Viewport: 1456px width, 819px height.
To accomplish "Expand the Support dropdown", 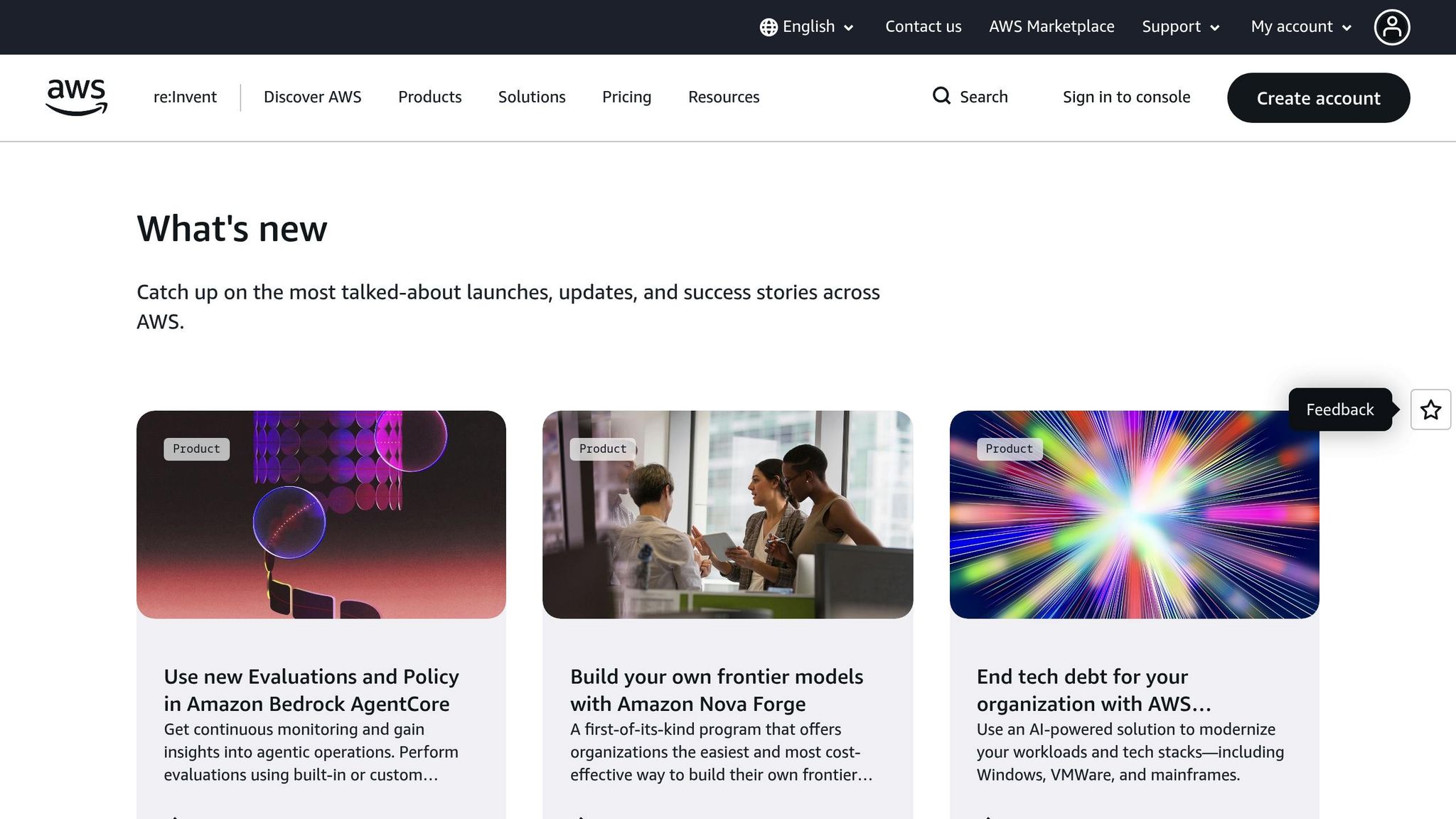I will [x=1179, y=26].
